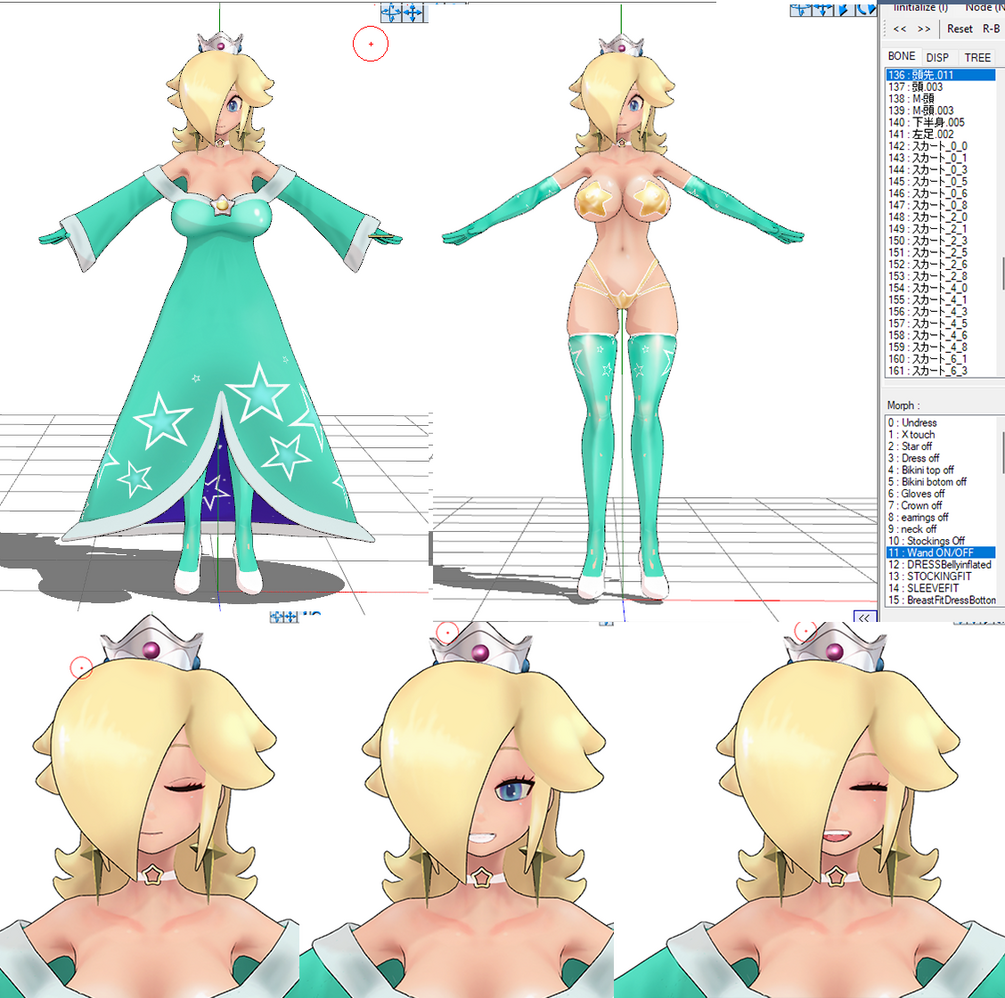The width and height of the screenshot is (1005, 998).
Task: Select bone 139 : M-頭.003
Action: 940,110
